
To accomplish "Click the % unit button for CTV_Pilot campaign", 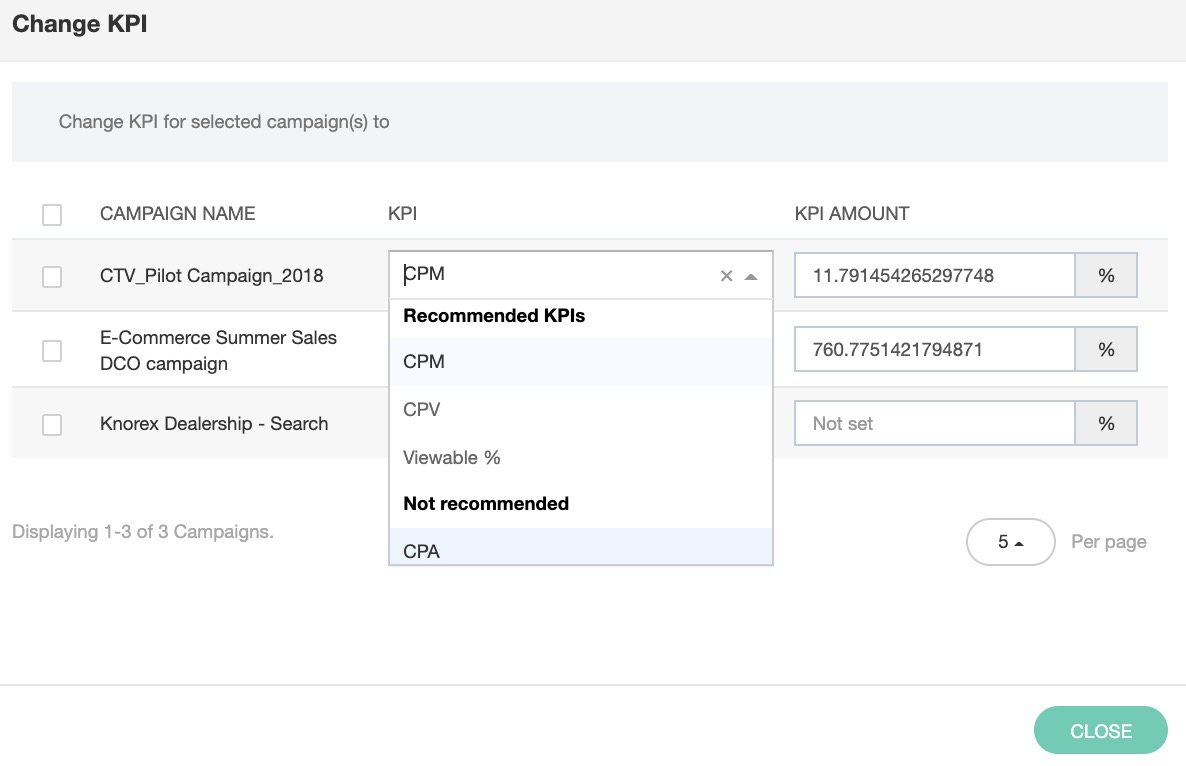I will [1106, 276].
